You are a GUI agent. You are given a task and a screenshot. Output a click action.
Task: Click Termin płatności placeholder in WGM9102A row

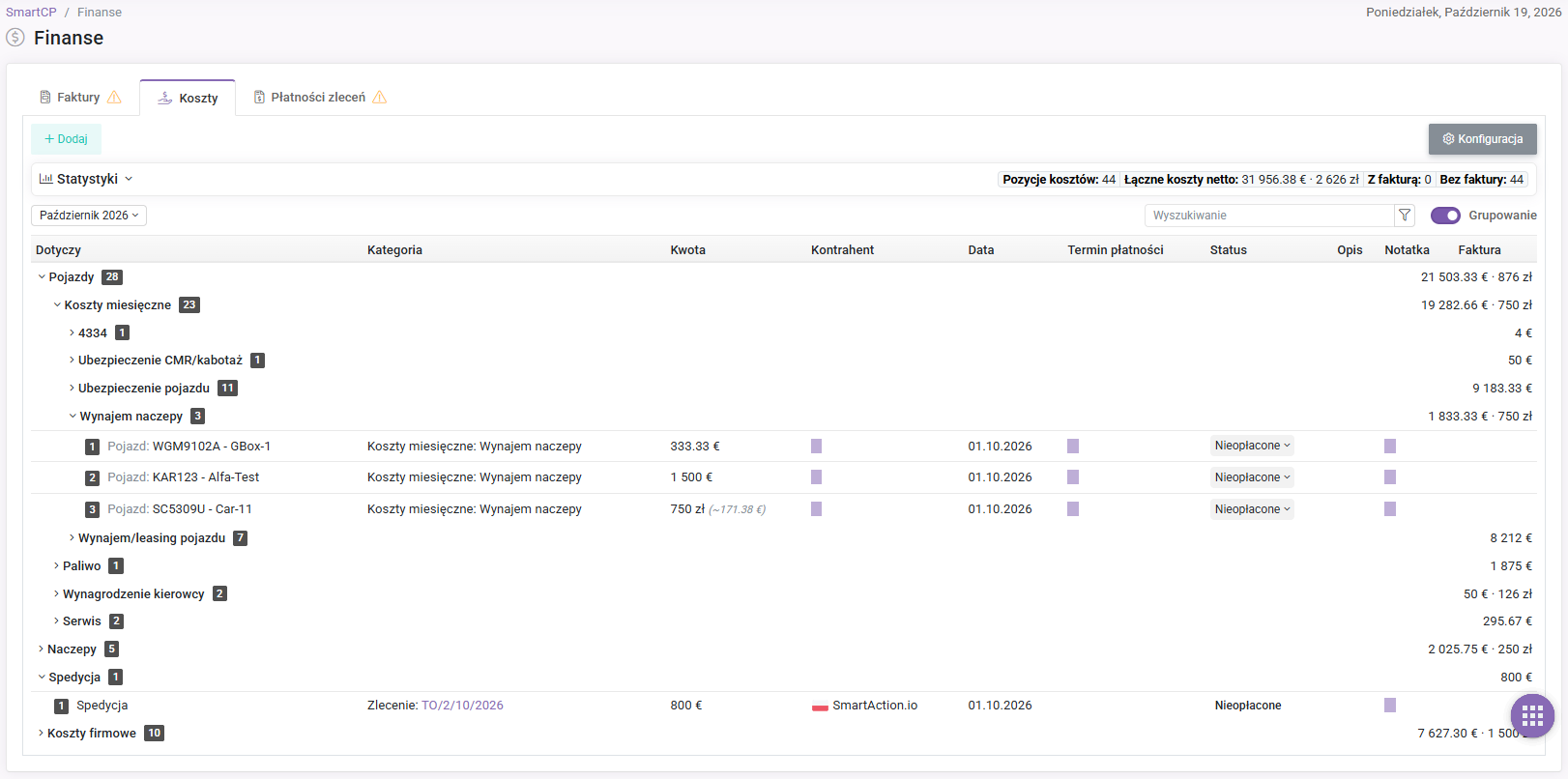pyautogui.click(x=1073, y=447)
